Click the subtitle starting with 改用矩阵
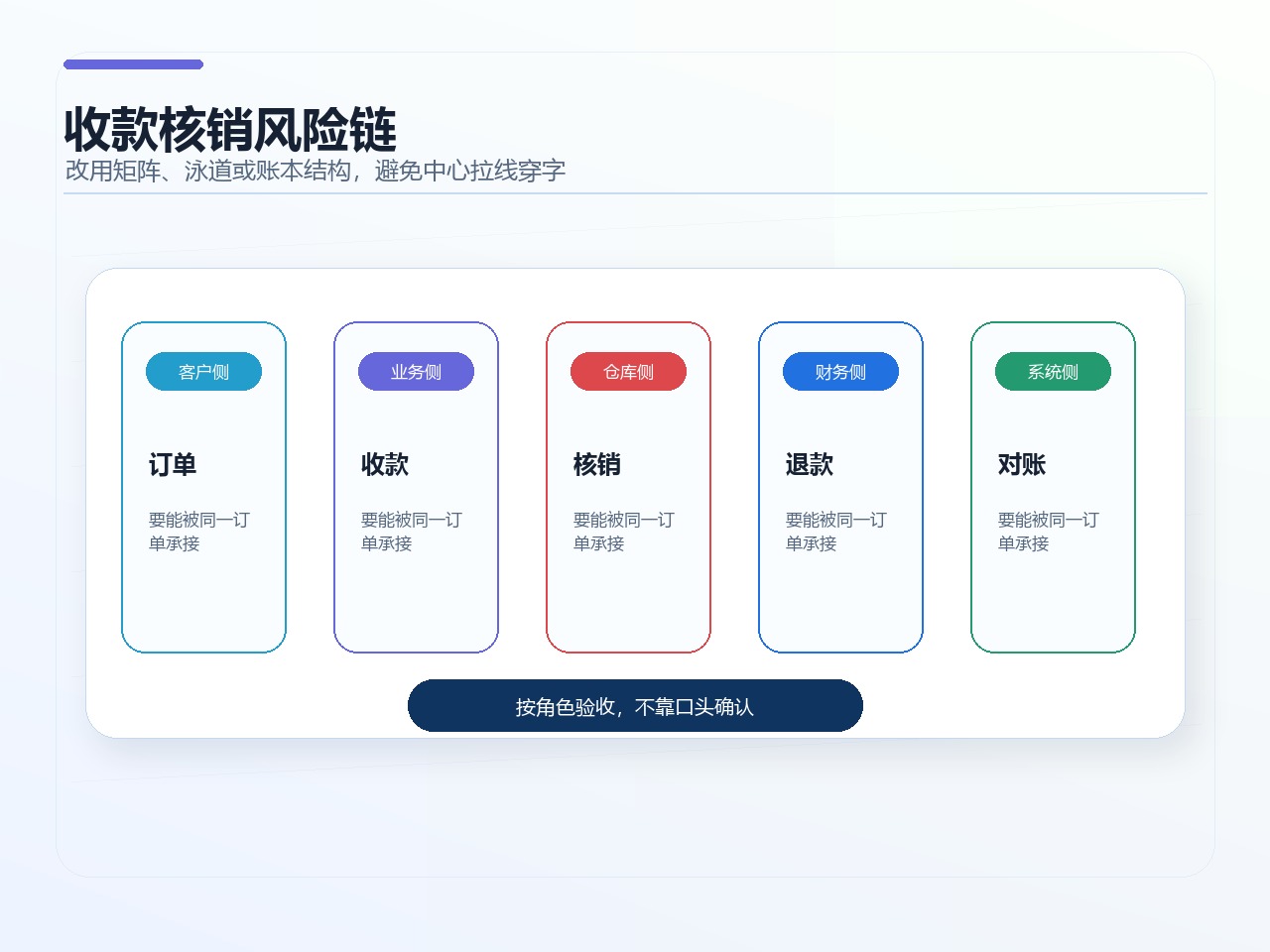Viewport: 1270px width, 952px height. pos(316,171)
